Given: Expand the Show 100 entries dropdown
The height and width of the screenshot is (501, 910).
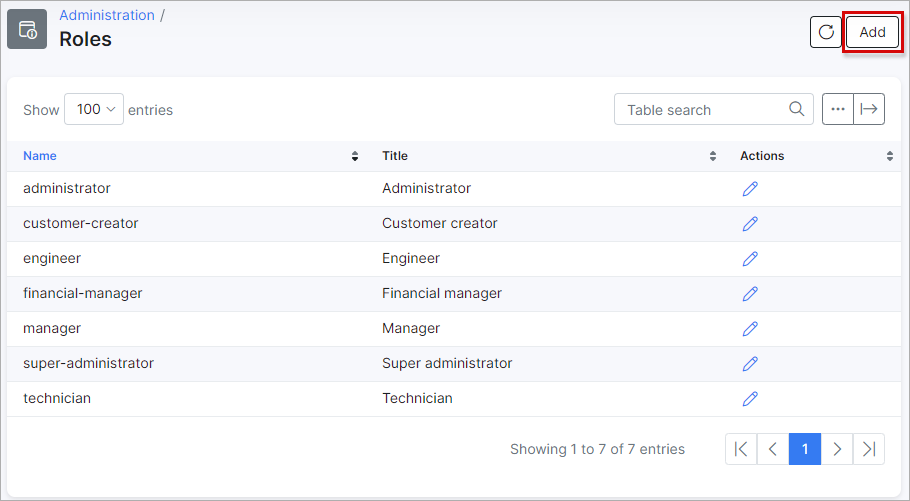Looking at the screenshot, I should point(94,109).
